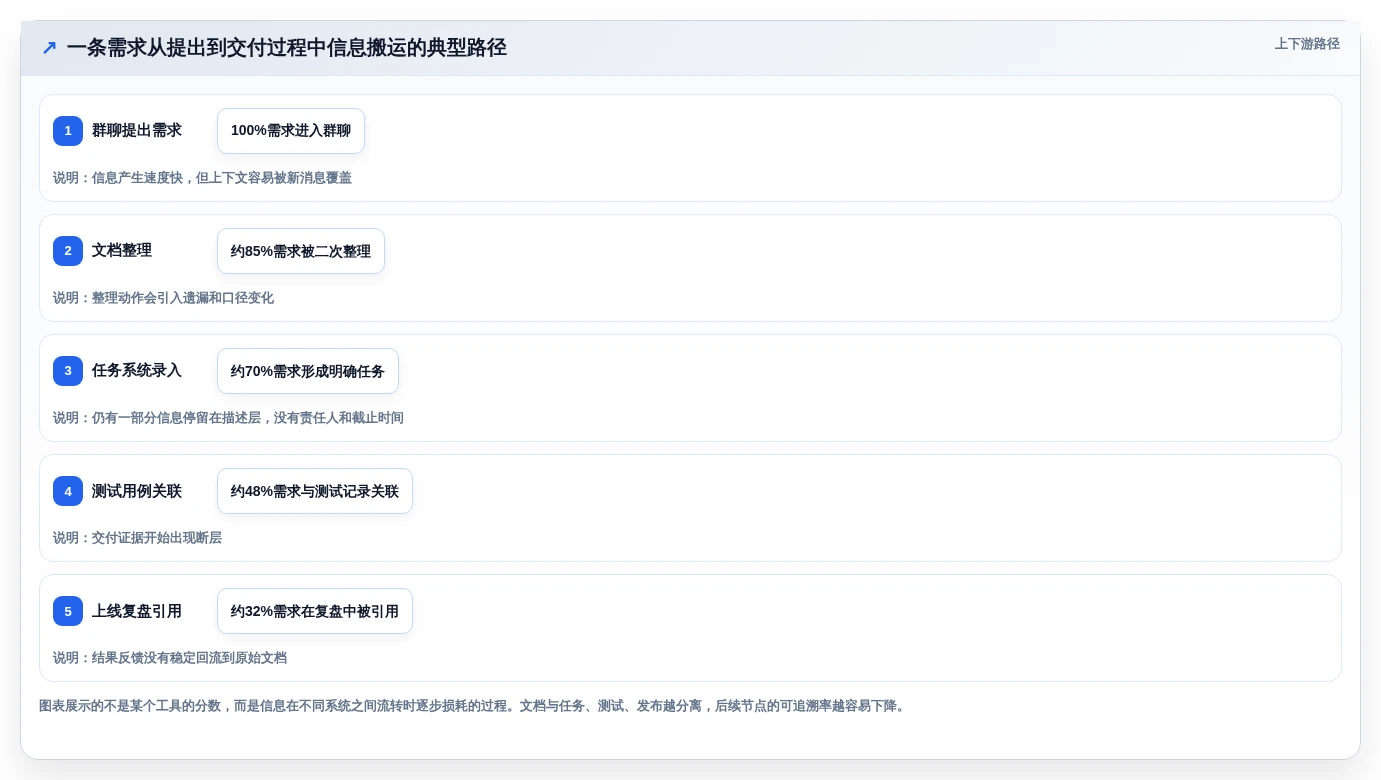The width and height of the screenshot is (1381, 780).
Task: Click description 结果反馈没有稳定回流到原始文档
Action: coord(170,658)
